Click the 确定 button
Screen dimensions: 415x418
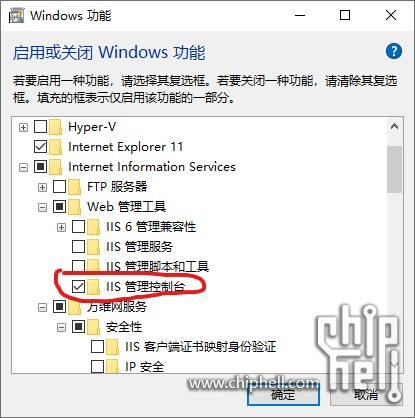coord(283,394)
